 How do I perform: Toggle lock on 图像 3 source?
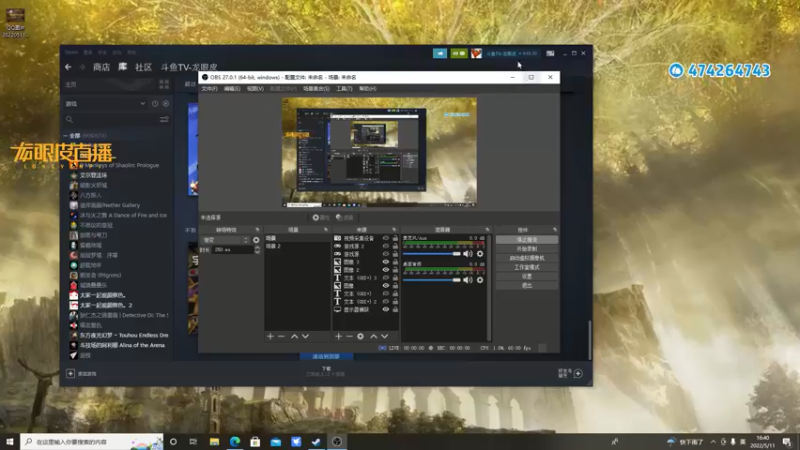(x=395, y=262)
